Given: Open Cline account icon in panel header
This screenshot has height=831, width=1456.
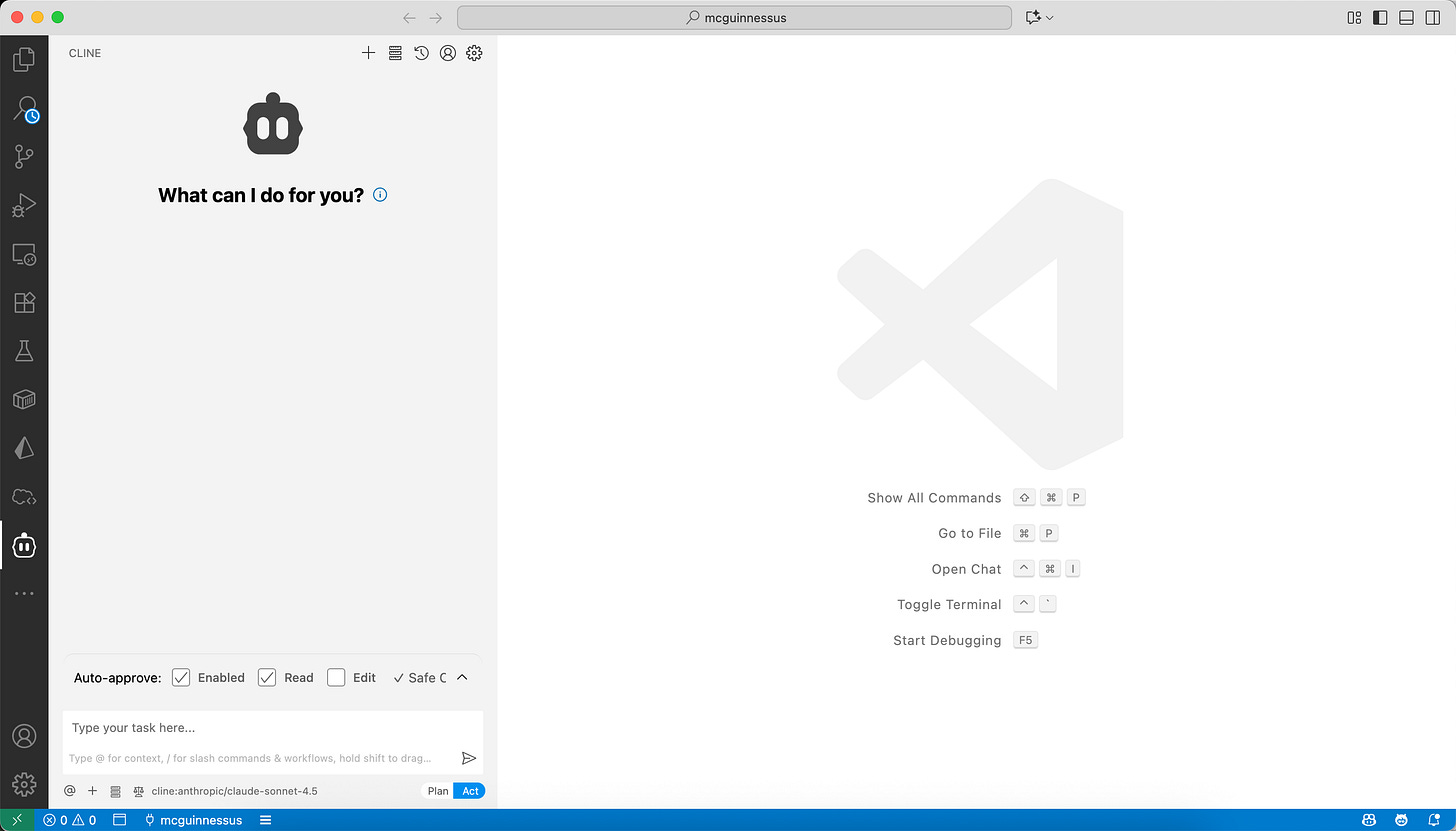Looking at the screenshot, I should [448, 53].
